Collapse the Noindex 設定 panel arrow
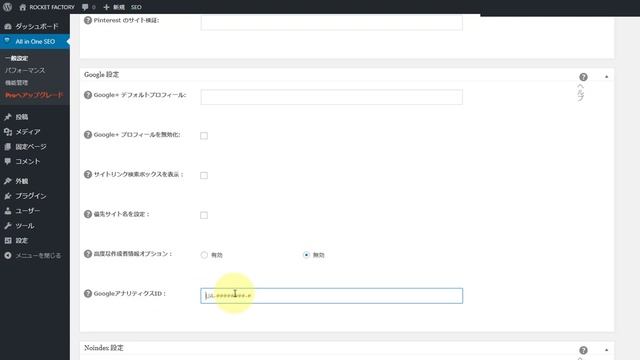Viewport: 640px width, 360px height. (x=607, y=350)
